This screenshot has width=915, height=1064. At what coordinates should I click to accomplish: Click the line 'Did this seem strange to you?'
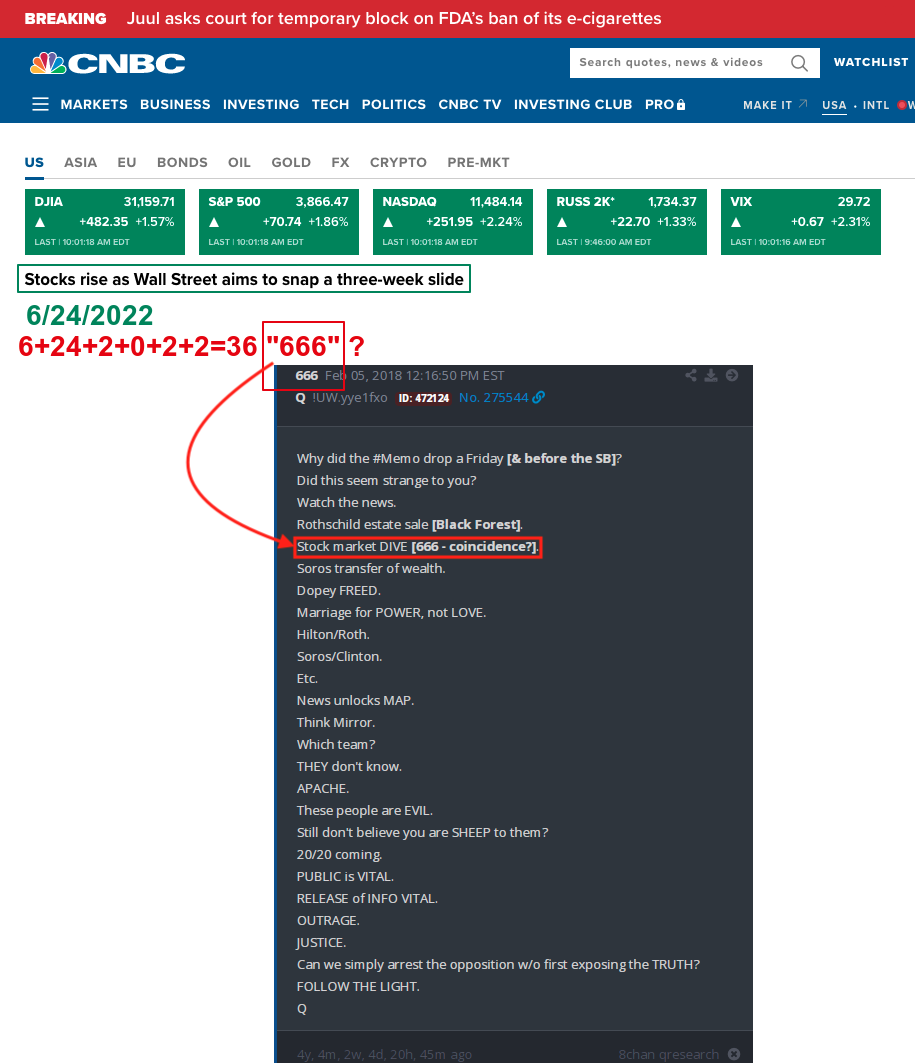[x=386, y=480]
